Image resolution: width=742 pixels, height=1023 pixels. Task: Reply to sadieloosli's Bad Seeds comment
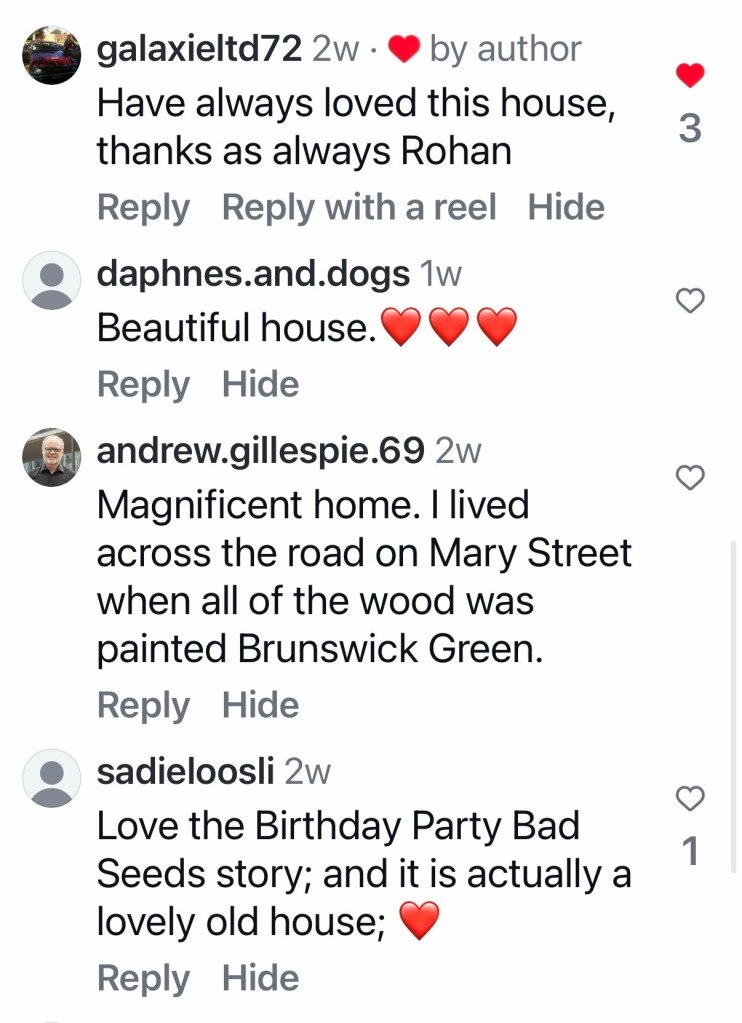point(143,979)
